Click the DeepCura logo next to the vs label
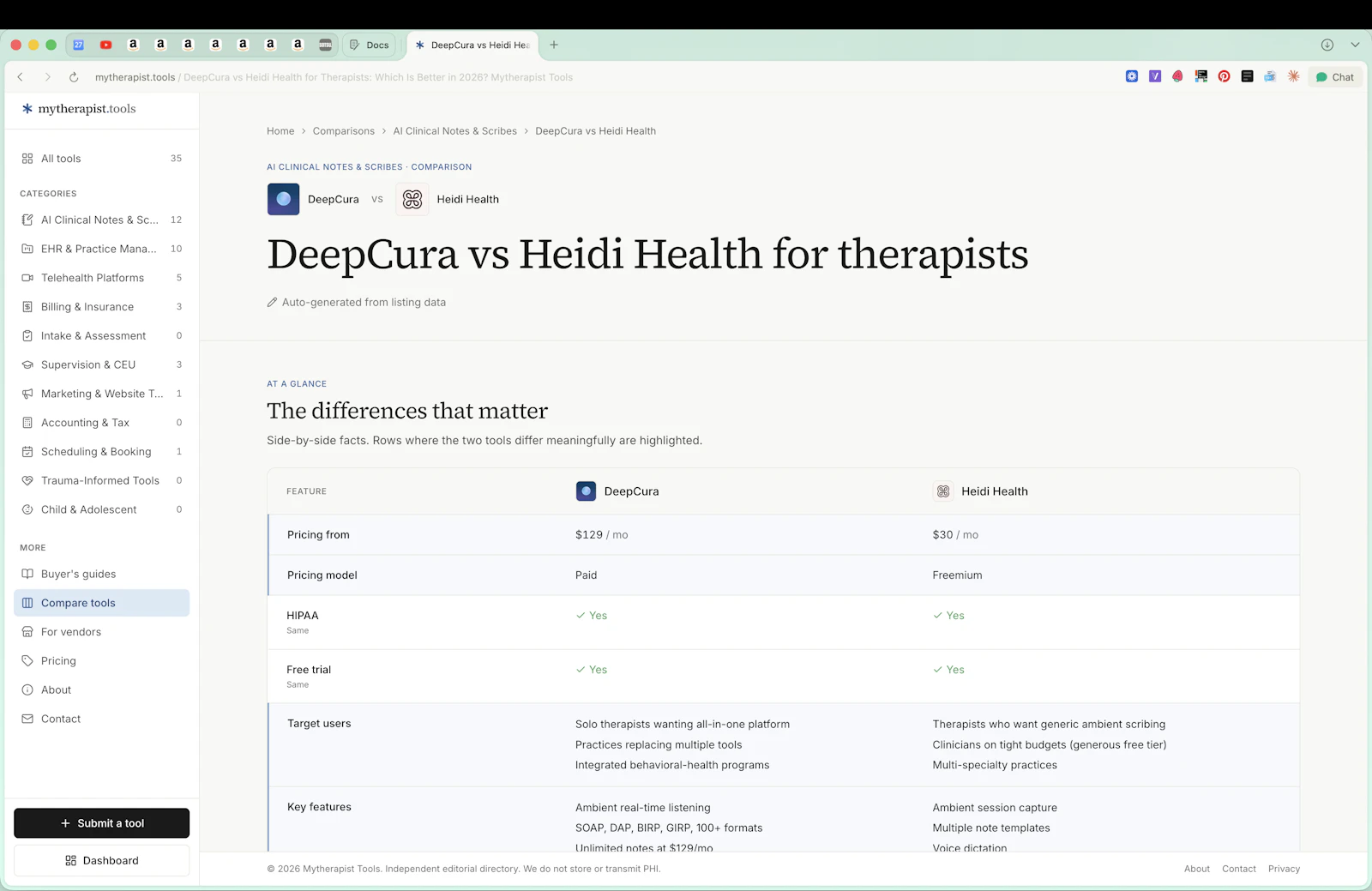1372x891 pixels. click(x=283, y=199)
